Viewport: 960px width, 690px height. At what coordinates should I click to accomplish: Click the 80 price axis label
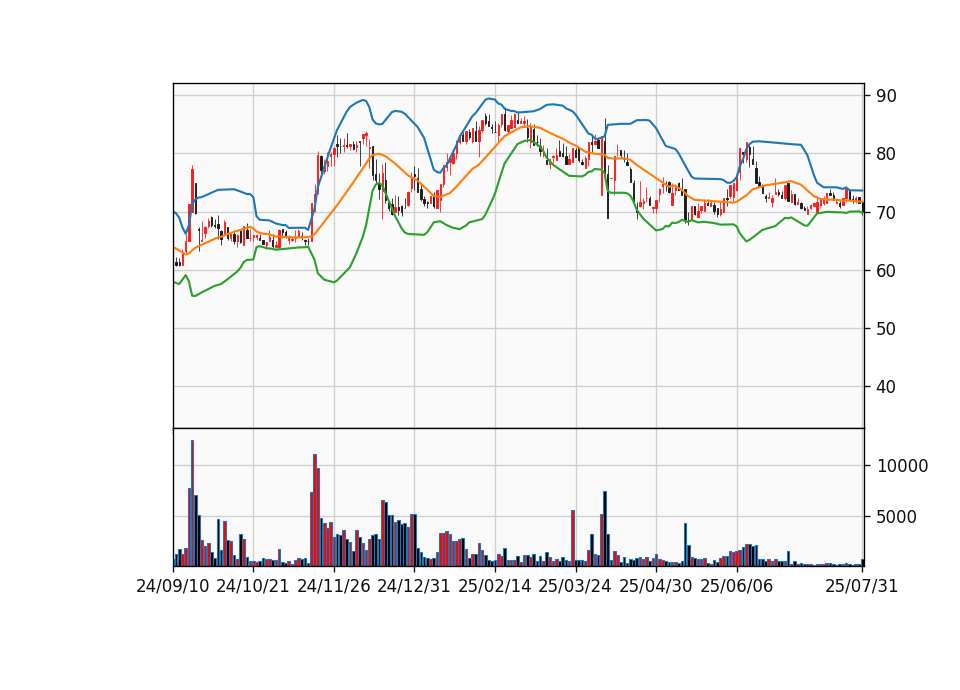[x=886, y=154]
